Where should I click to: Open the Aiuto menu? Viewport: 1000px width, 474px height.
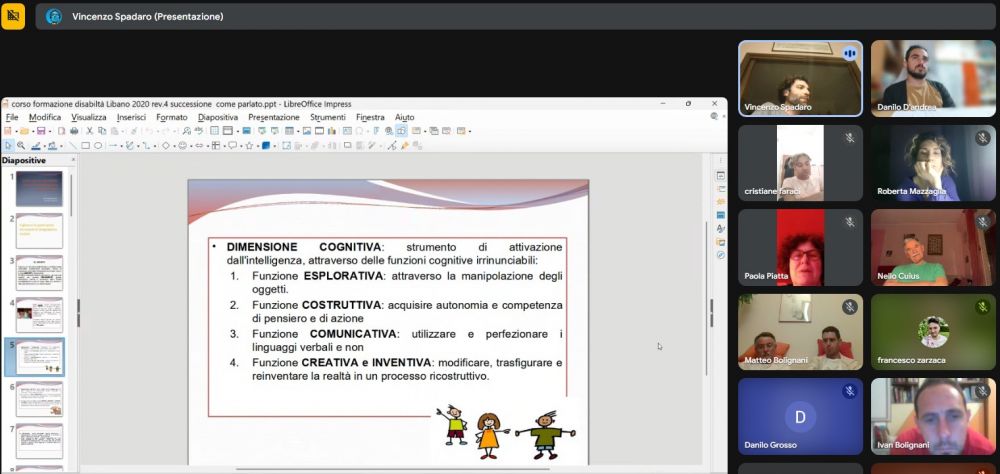pos(404,117)
